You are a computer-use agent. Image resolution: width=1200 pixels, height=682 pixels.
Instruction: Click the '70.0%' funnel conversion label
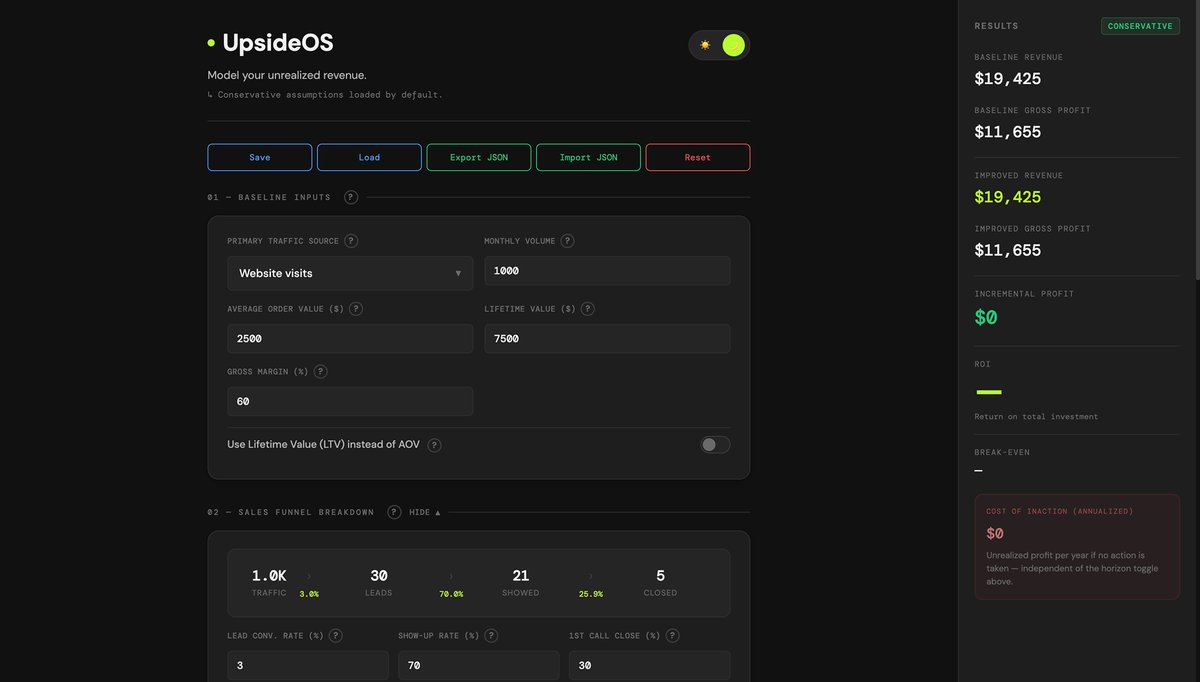click(x=451, y=594)
